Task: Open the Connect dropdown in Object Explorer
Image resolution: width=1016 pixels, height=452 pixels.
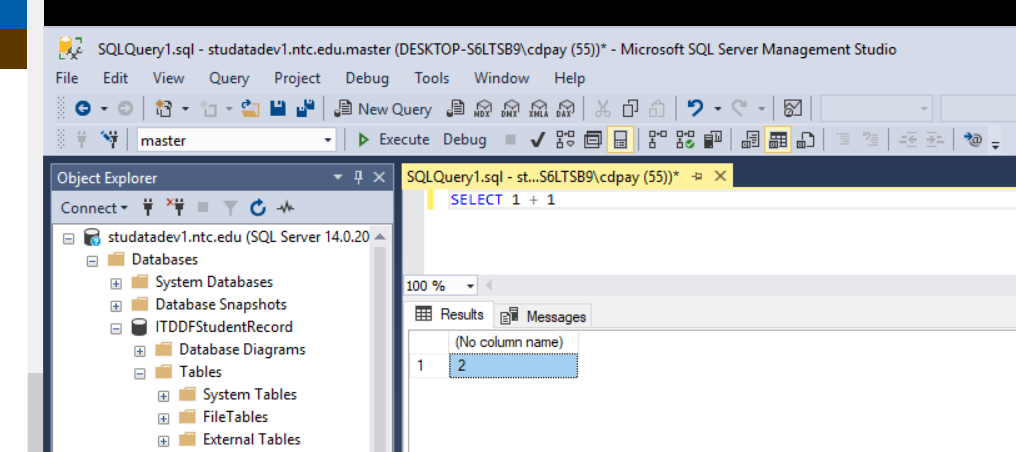Action: (x=94, y=208)
